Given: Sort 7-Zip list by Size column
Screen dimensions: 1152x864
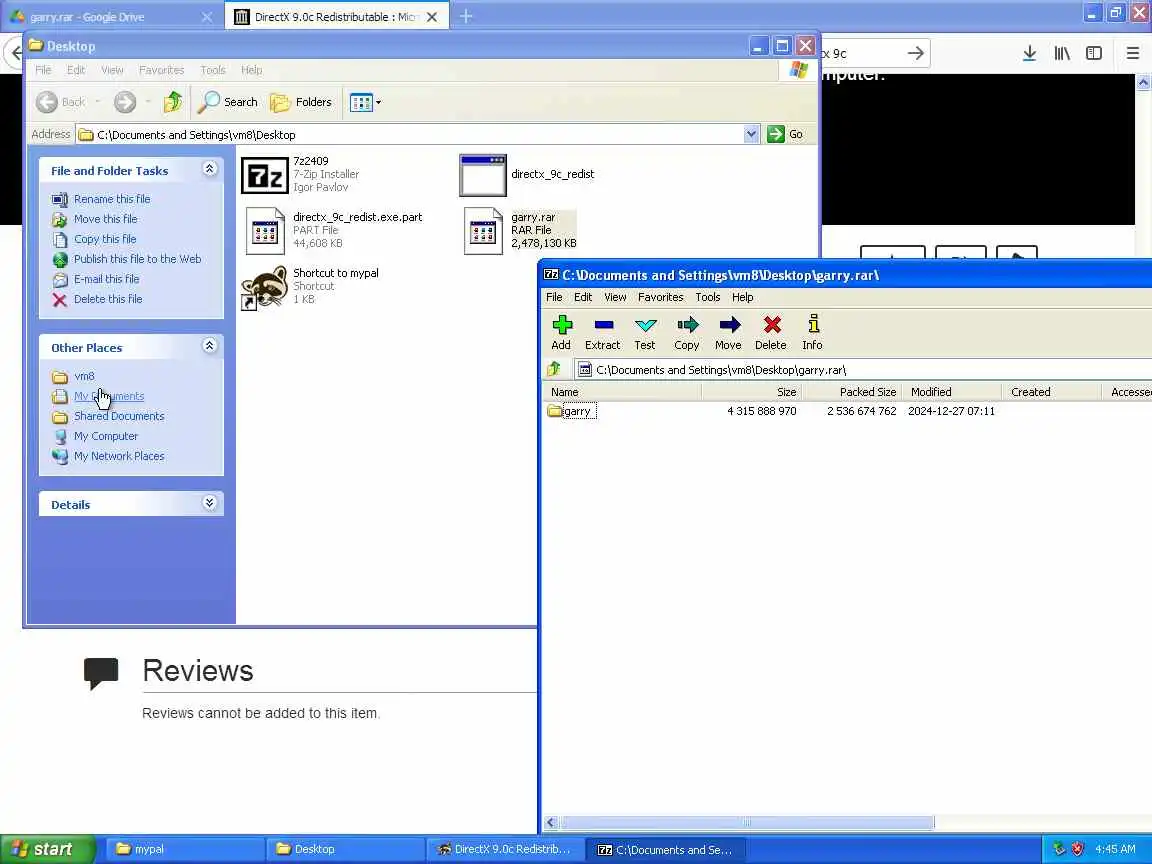Looking at the screenshot, I should 751,392.
